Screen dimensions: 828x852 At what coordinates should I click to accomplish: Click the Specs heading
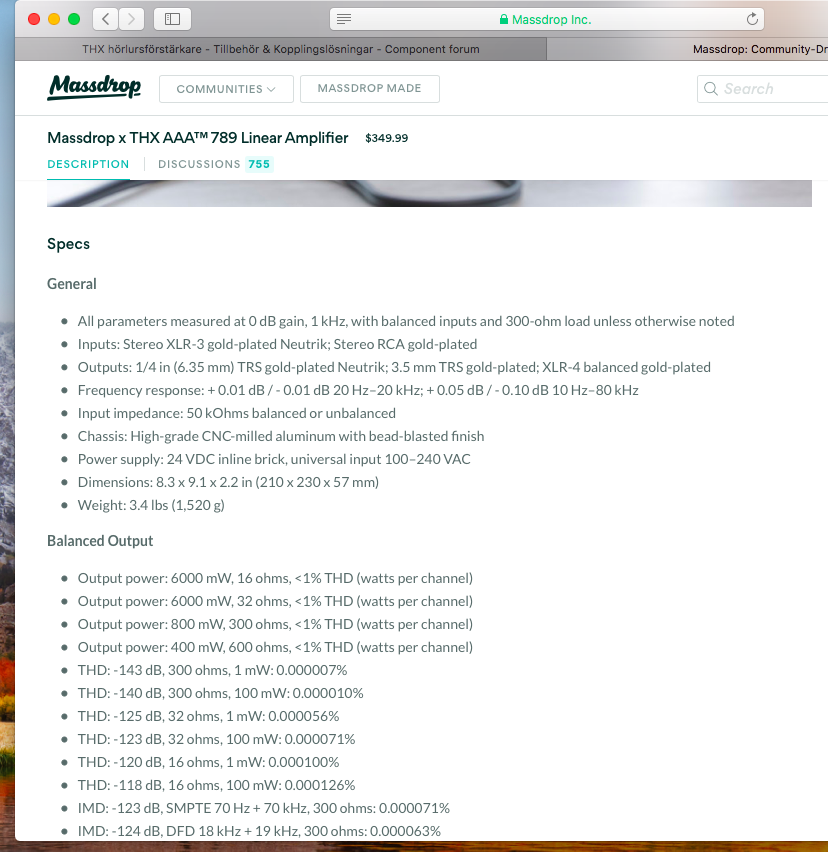tap(68, 244)
